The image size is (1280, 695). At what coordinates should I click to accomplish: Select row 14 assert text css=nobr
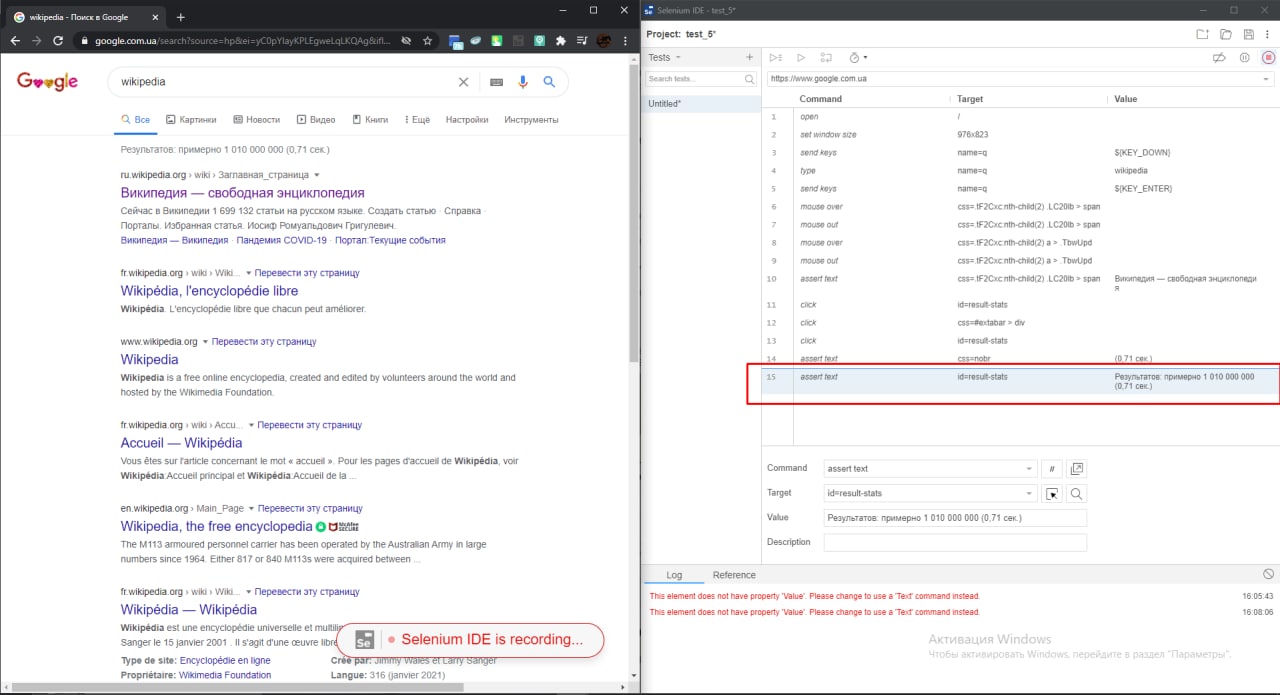click(1020, 359)
